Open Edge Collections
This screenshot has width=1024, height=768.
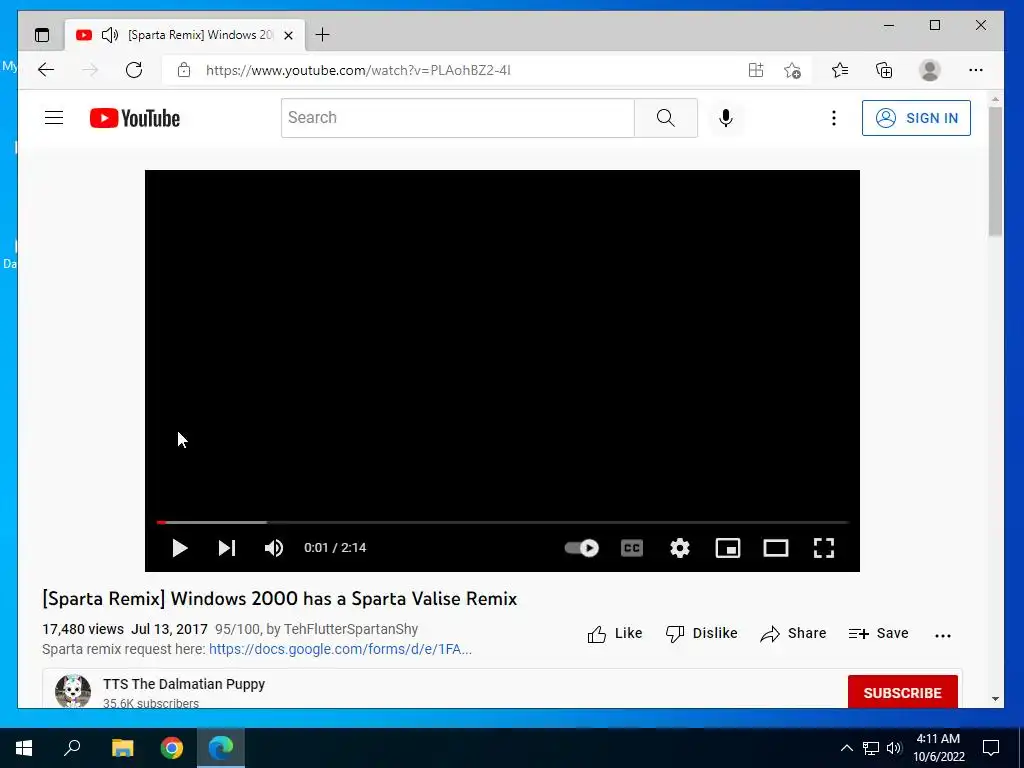[884, 70]
